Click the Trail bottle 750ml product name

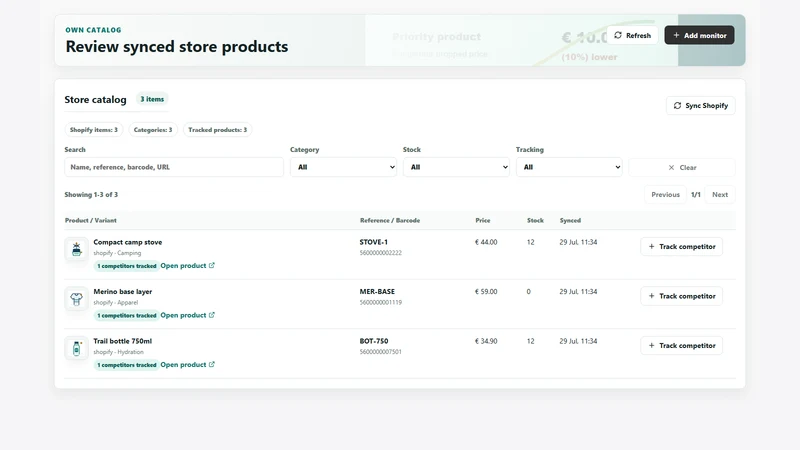click(122, 341)
